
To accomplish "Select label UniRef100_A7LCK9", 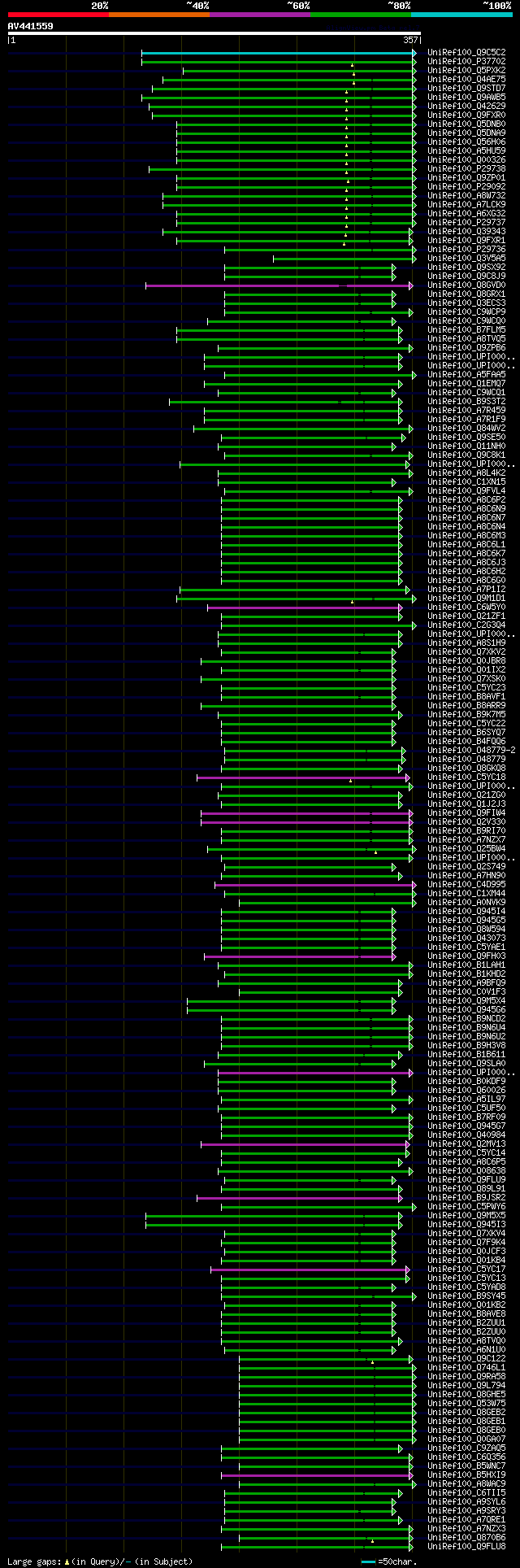I will point(466,205).
